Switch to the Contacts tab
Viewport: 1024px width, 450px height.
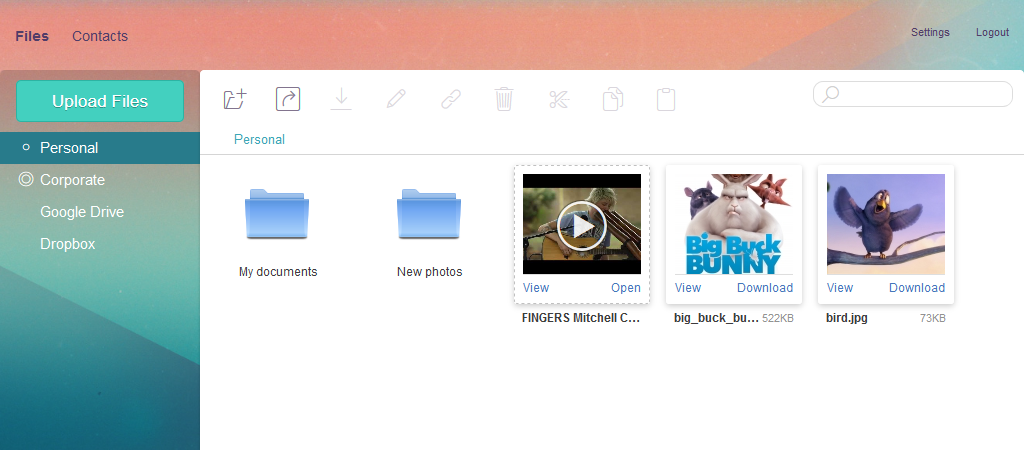[100, 36]
